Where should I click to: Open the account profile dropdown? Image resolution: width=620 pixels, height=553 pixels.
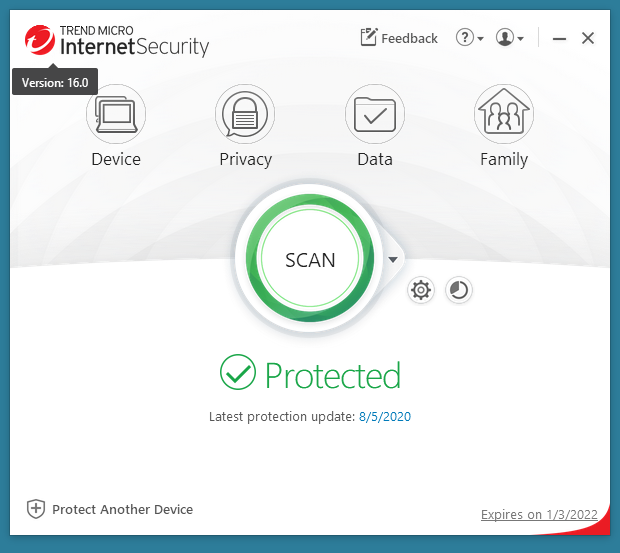[509, 38]
